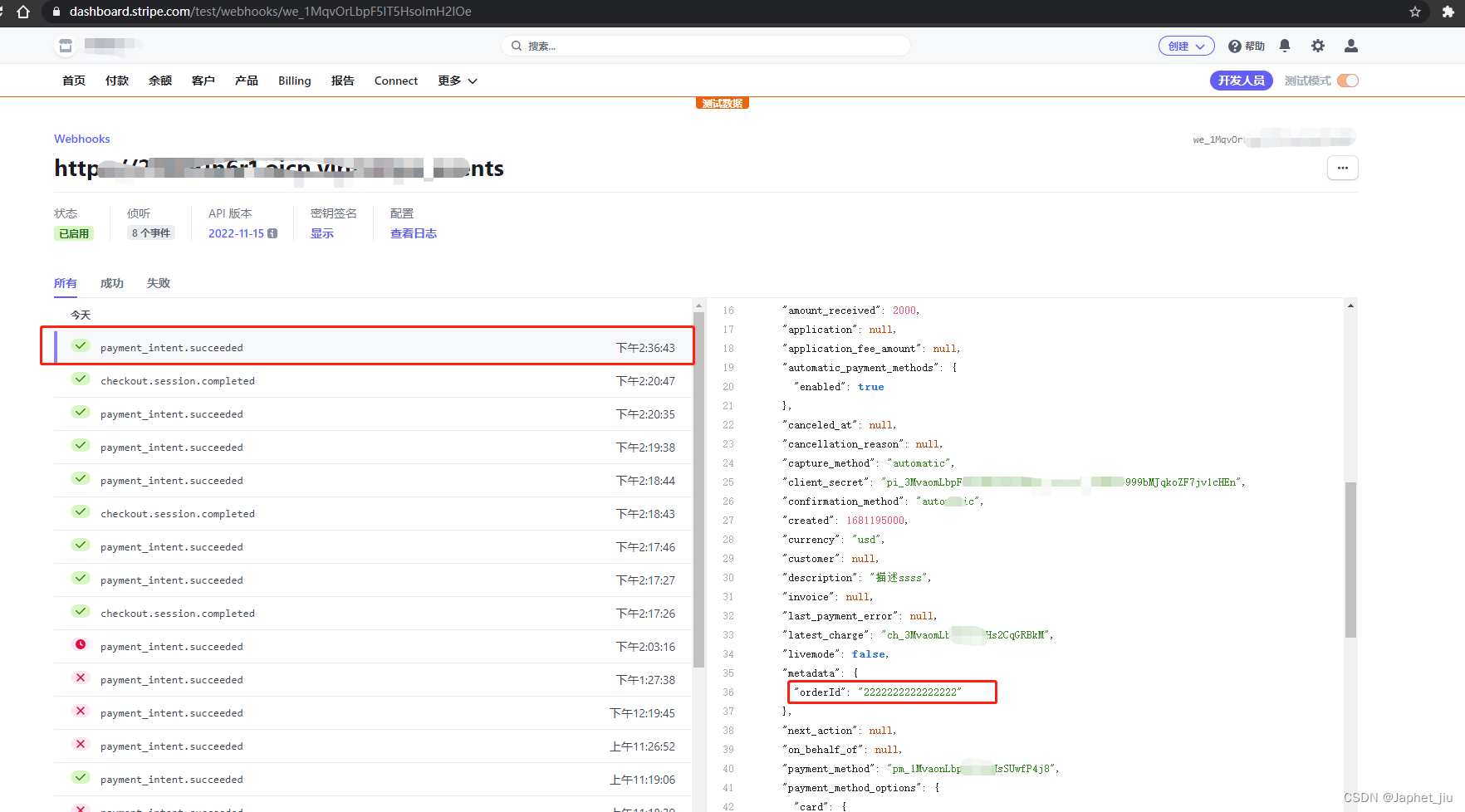The width and height of the screenshot is (1465, 812).
Task: Click the "amount_received": 2000 JSON line
Action: point(850,311)
